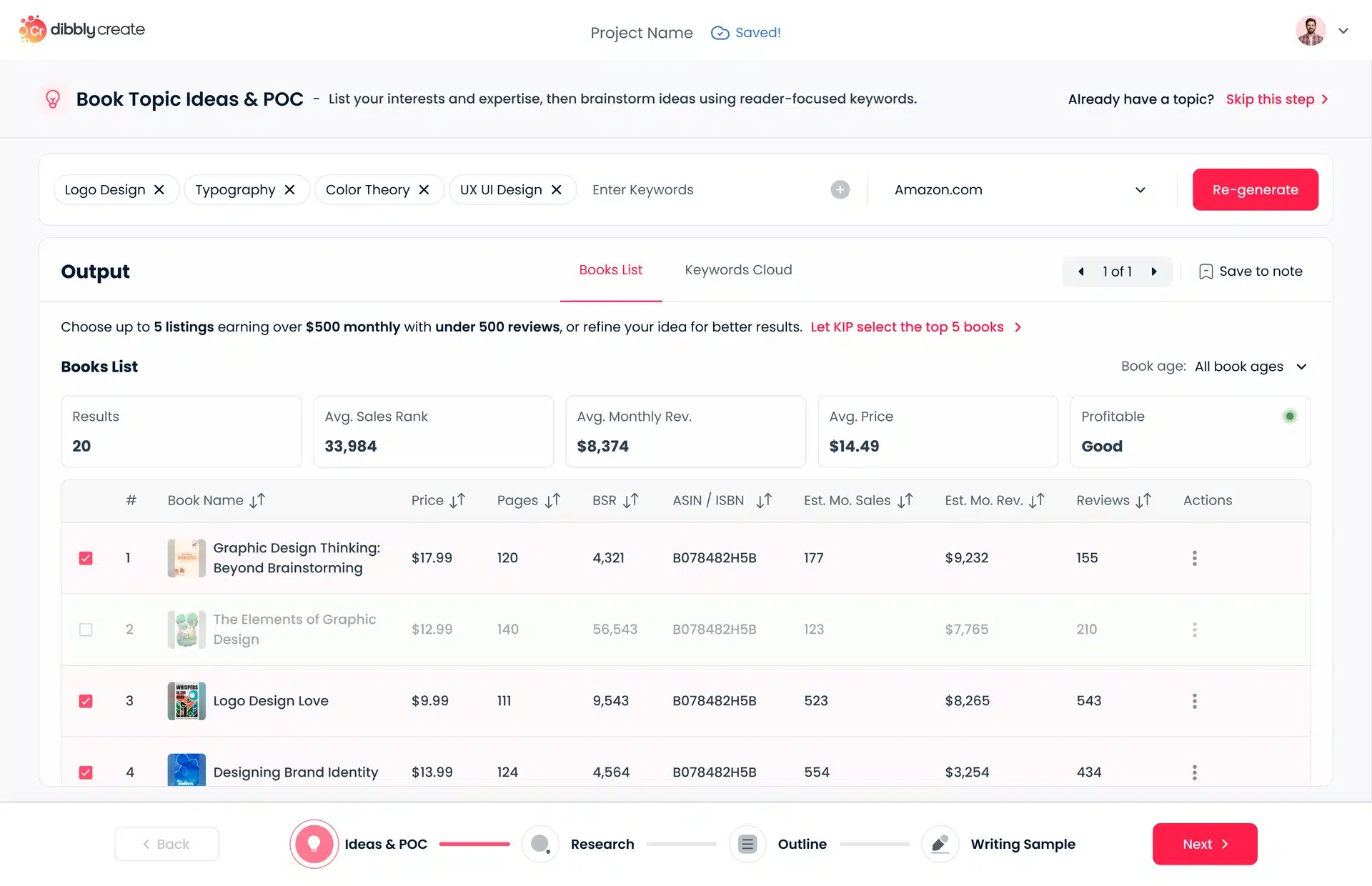1372x886 pixels.
Task: Open The Elements of Graphic Design cover thumbnail
Action: (187, 629)
